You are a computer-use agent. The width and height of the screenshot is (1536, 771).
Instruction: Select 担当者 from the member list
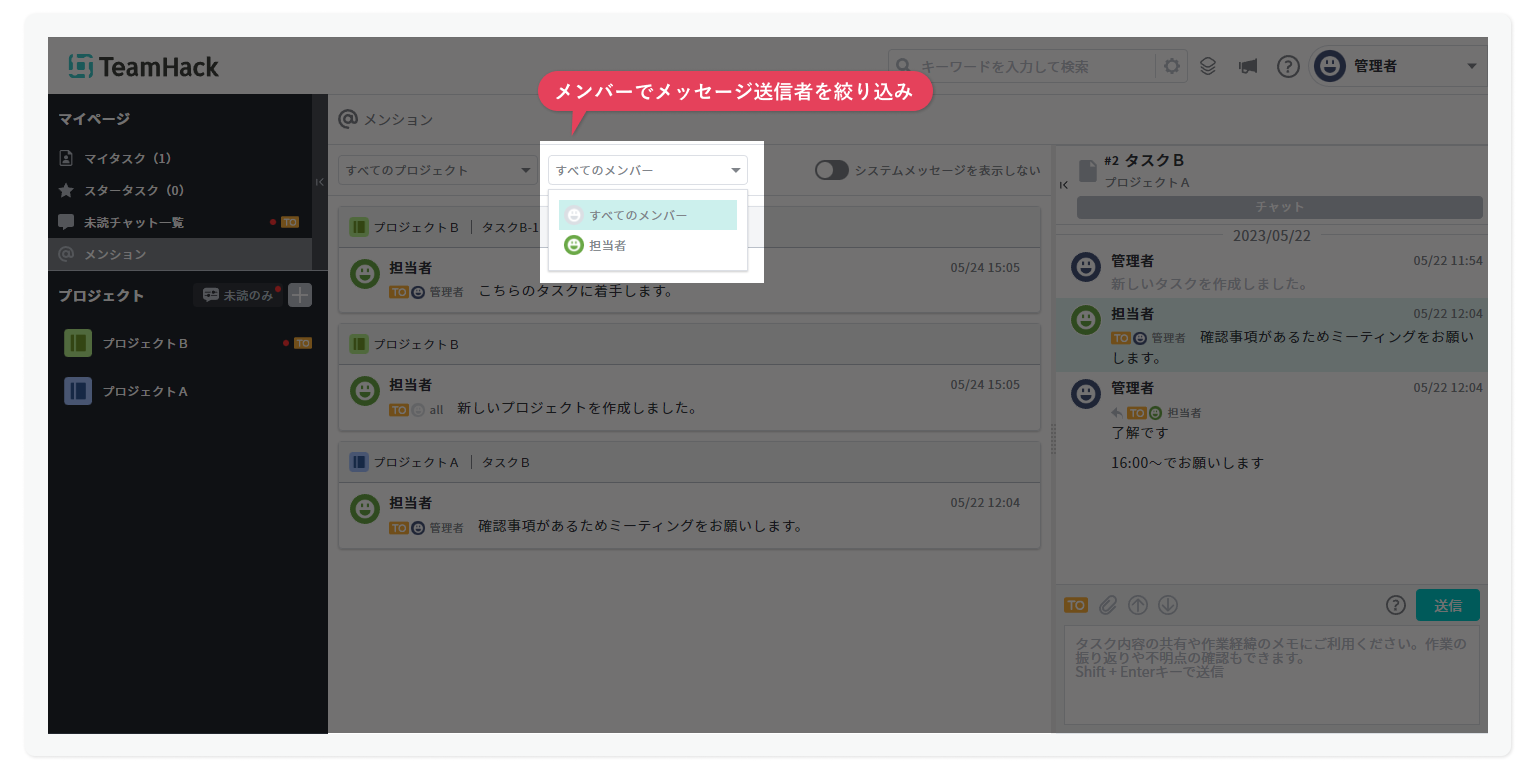pyautogui.click(x=608, y=245)
